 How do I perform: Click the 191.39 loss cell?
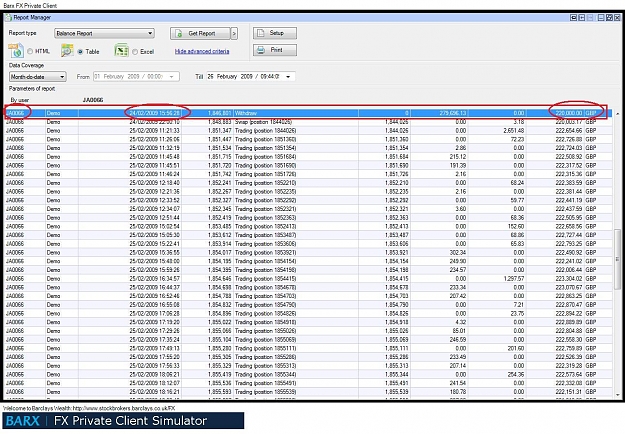coord(458,165)
